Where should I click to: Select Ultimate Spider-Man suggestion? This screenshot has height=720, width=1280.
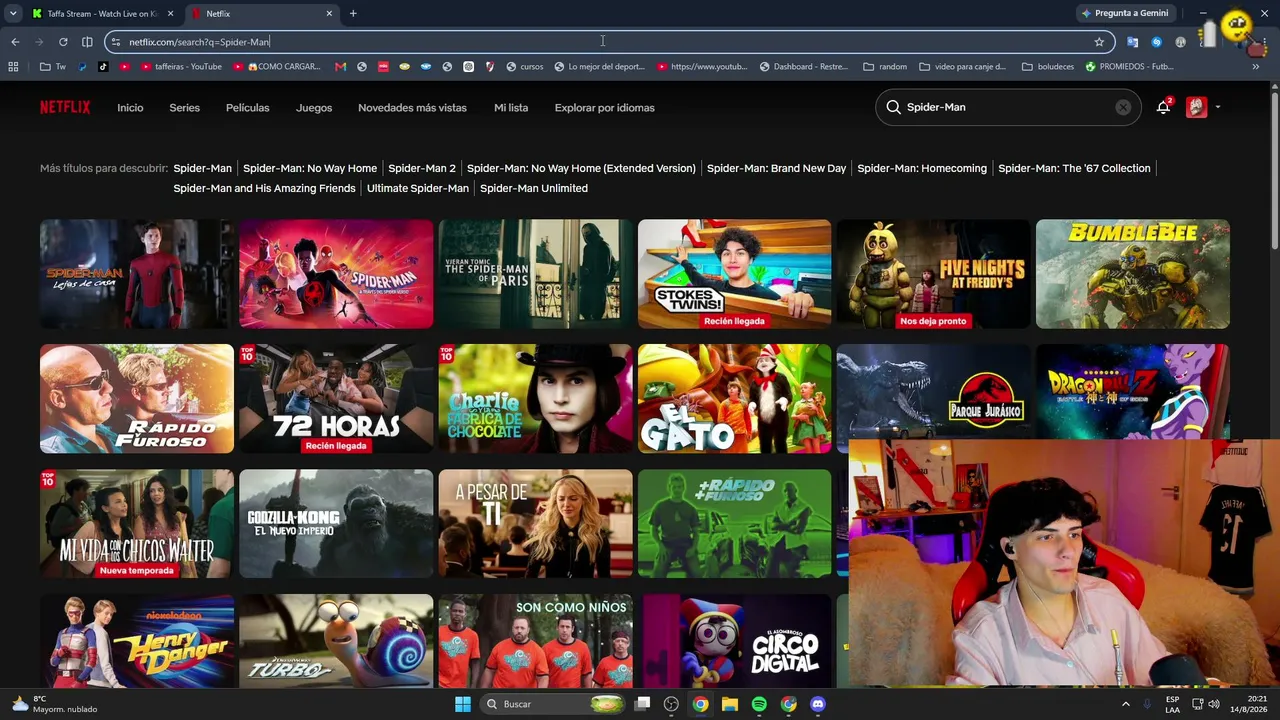click(x=418, y=188)
